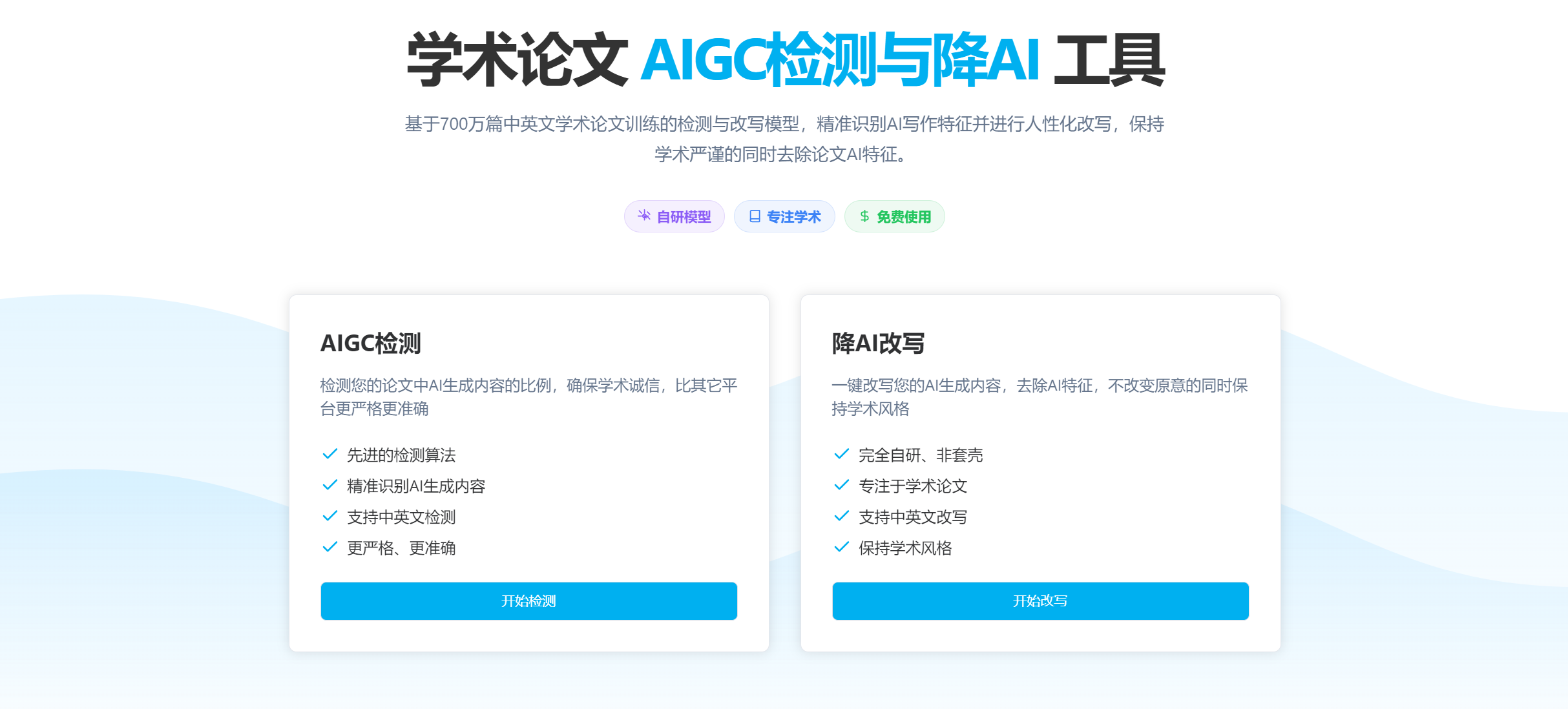Click the dollar icon in 免费使用 badge
The width and height of the screenshot is (1568, 709).
point(864,216)
